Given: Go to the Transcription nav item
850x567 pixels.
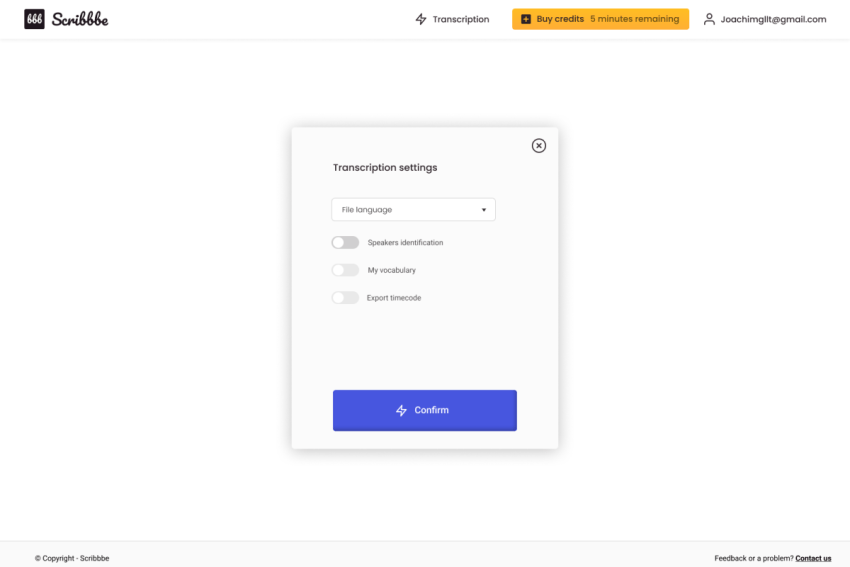Looking at the screenshot, I should (x=461, y=19).
